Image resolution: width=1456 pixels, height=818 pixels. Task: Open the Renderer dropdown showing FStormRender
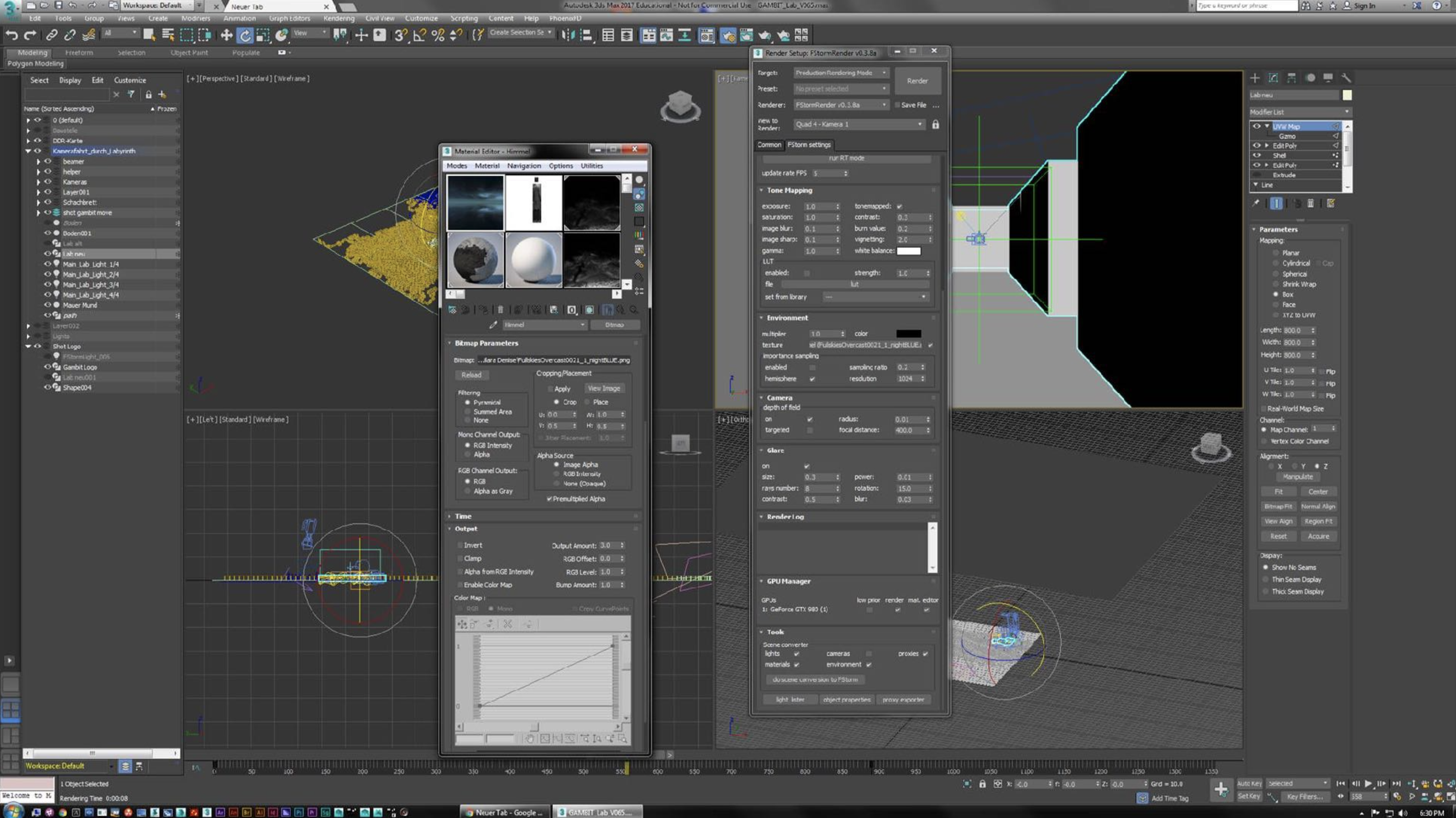(841, 105)
